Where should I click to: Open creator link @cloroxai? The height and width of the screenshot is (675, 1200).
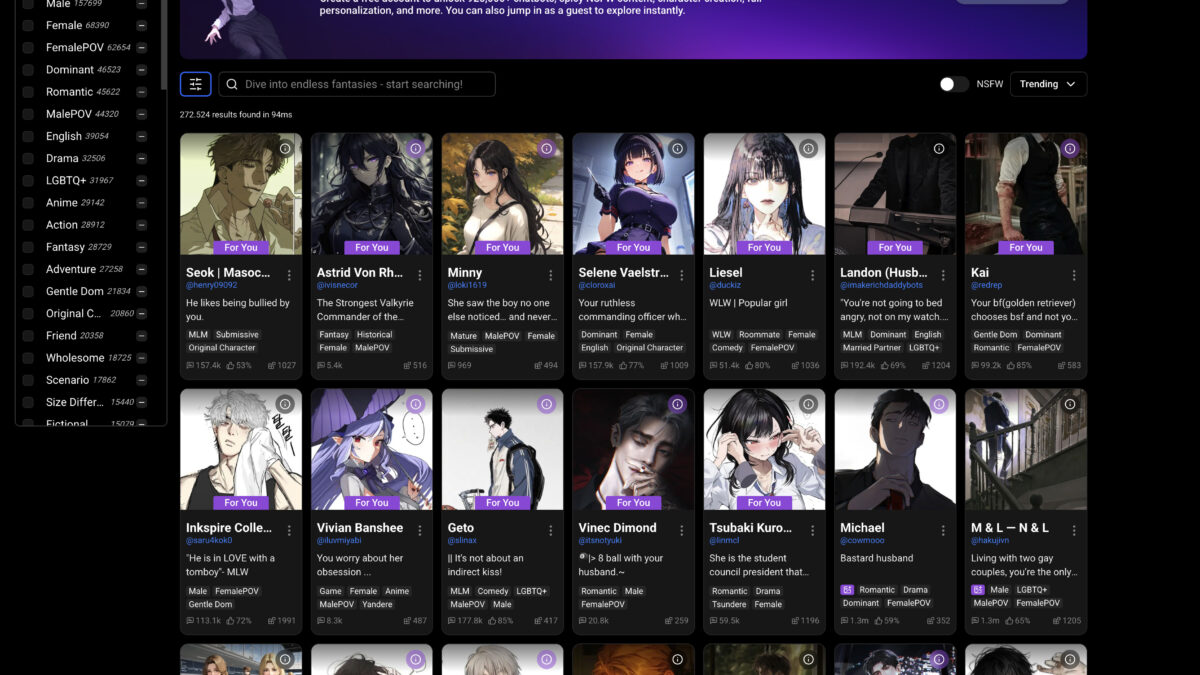(x=599, y=286)
